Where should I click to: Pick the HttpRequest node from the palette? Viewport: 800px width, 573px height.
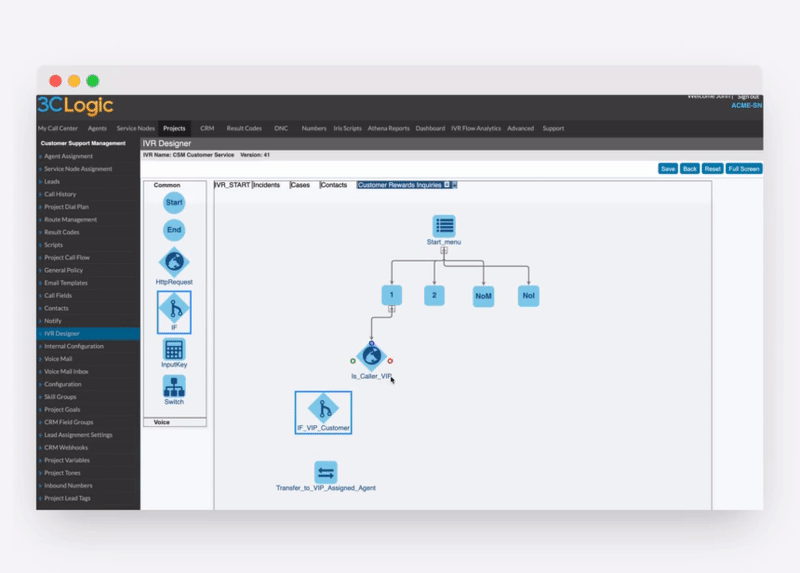pyautogui.click(x=174, y=266)
